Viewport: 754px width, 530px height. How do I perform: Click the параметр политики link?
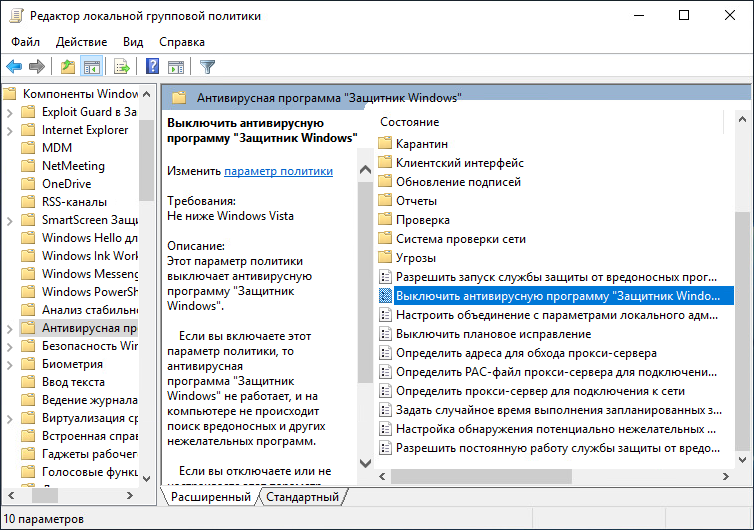[278, 171]
